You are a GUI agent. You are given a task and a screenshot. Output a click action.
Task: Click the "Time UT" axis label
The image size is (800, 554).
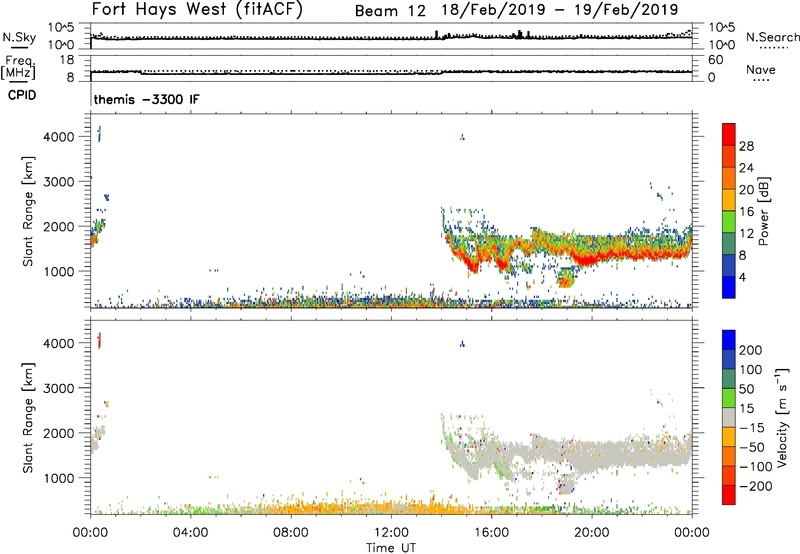pos(391,548)
